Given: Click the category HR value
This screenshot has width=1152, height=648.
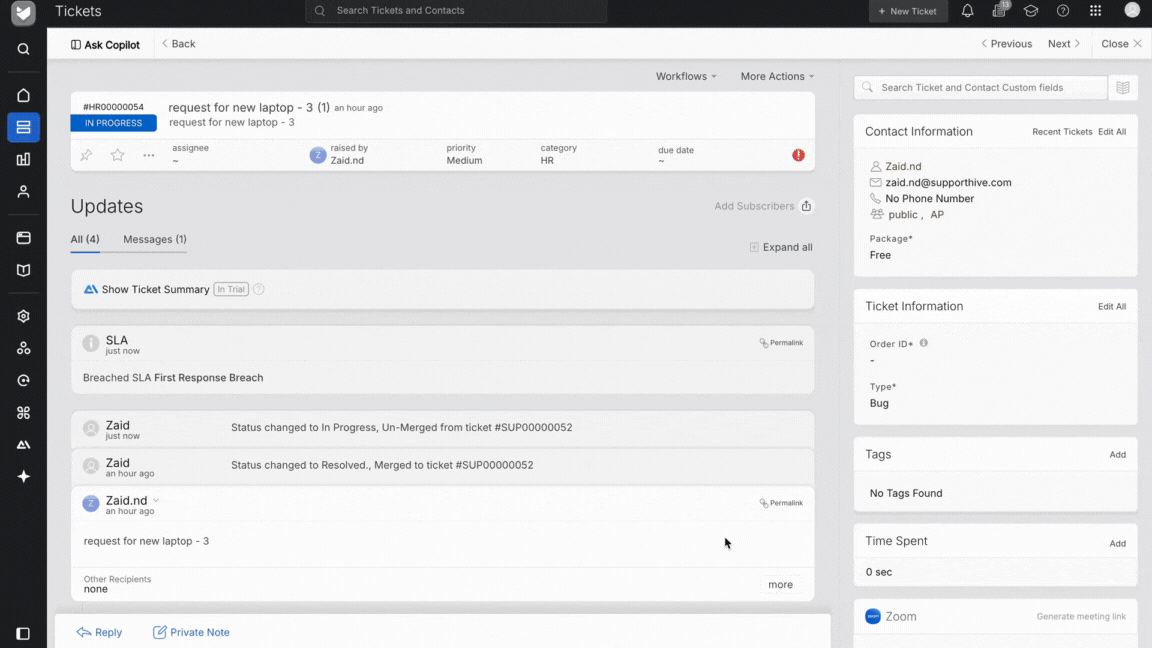Looking at the screenshot, I should coord(547,160).
